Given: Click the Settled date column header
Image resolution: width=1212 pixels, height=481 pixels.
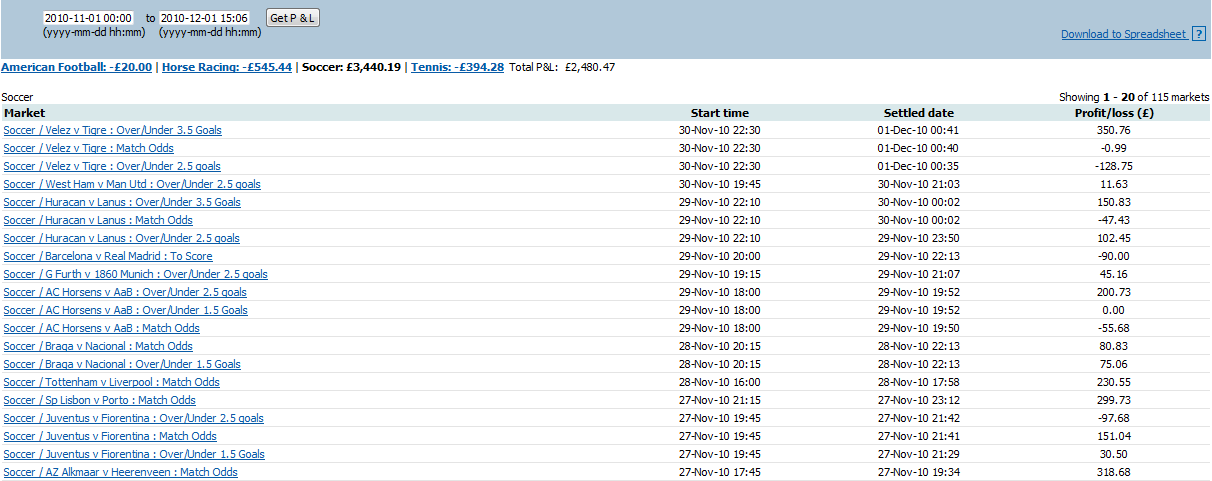Looking at the screenshot, I should (919, 113).
